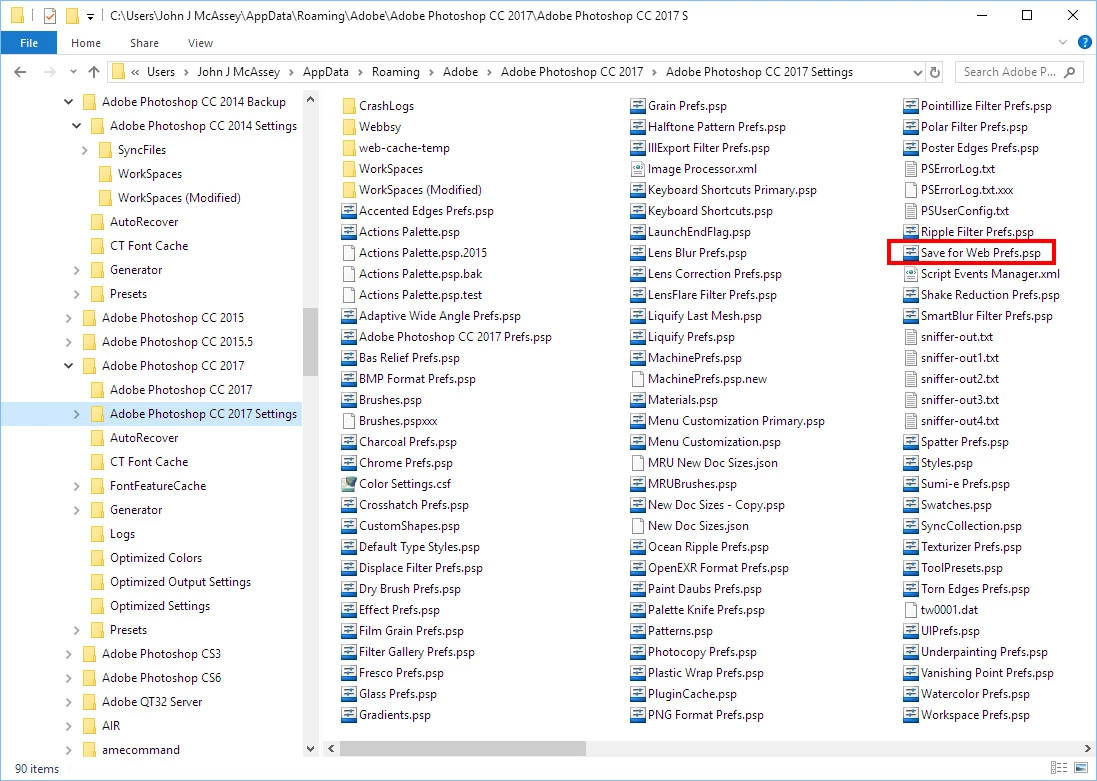Select WorkSpaces (Modified) folder in file list

411,190
